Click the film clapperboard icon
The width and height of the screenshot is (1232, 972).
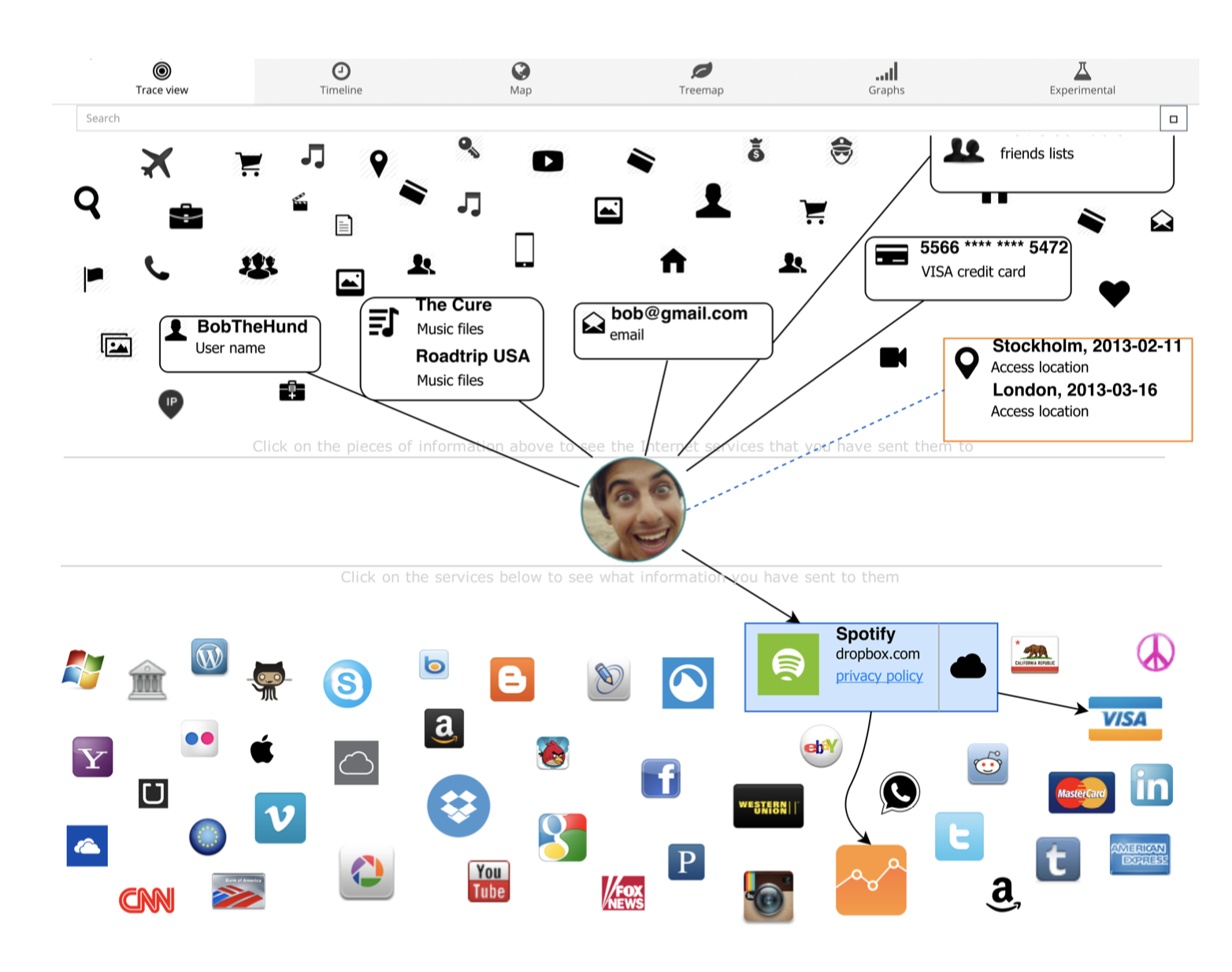(300, 202)
